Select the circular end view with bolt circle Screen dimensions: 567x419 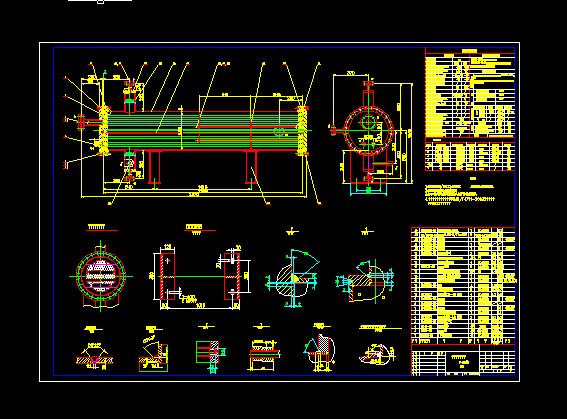pos(369,132)
